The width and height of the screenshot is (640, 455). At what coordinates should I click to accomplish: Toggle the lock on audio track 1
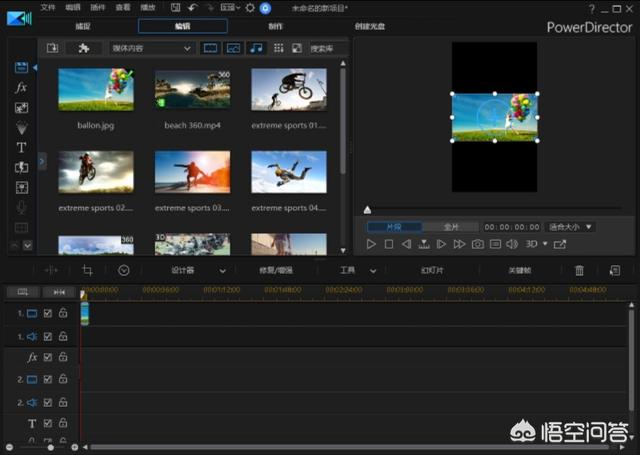tap(63, 336)
